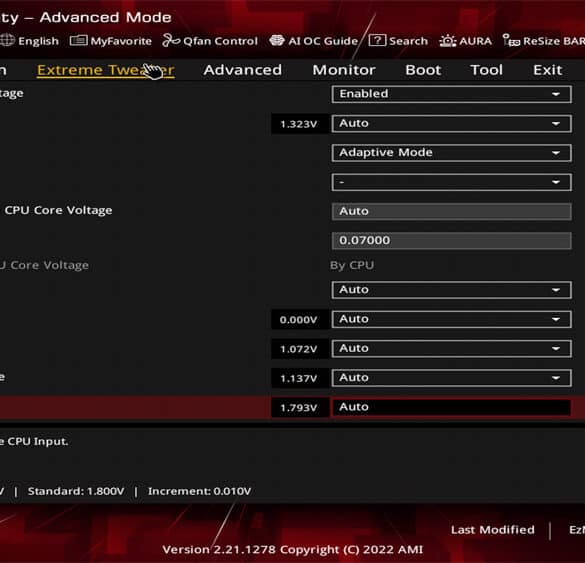Click the 1.072V voltage readout
Screen dimensions: 585x563
299,349
